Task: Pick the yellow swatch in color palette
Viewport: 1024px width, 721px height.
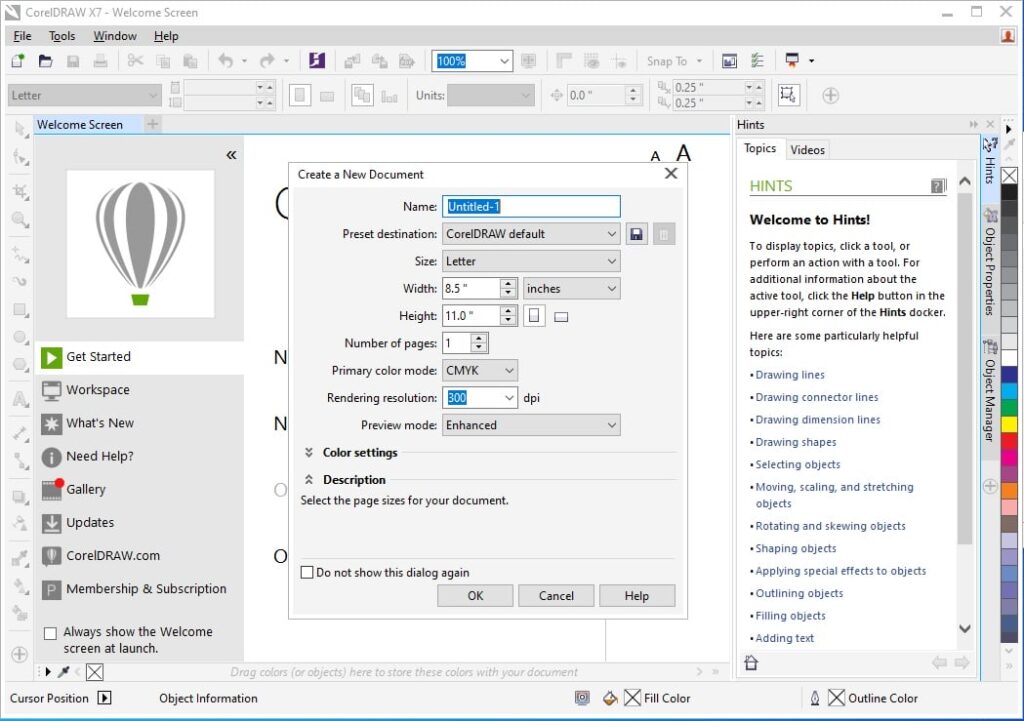Action: [1010, 425]
